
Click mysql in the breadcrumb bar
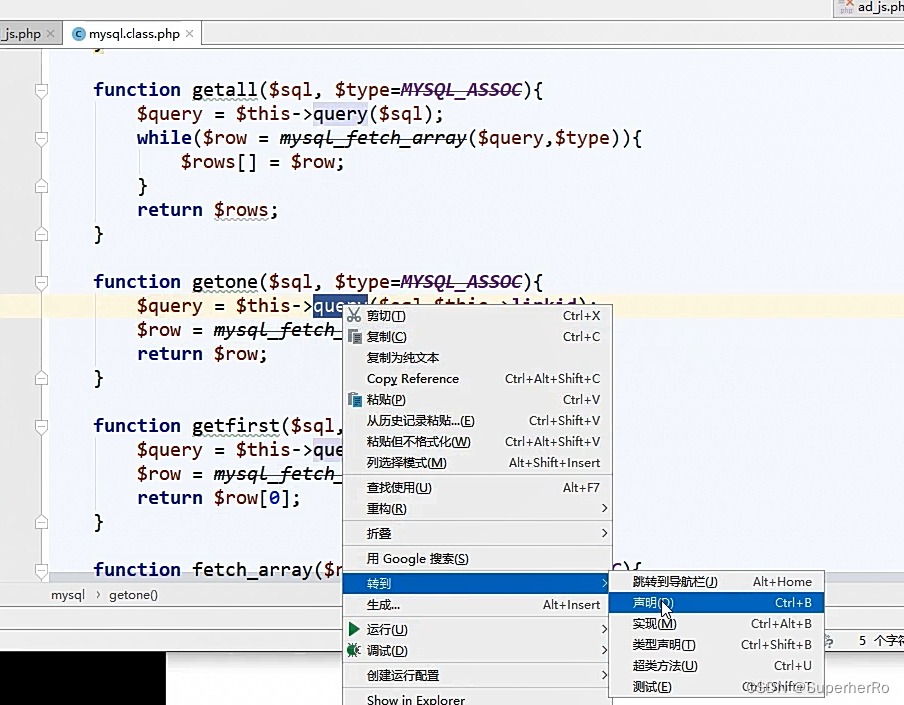click(x=67, y=594)
